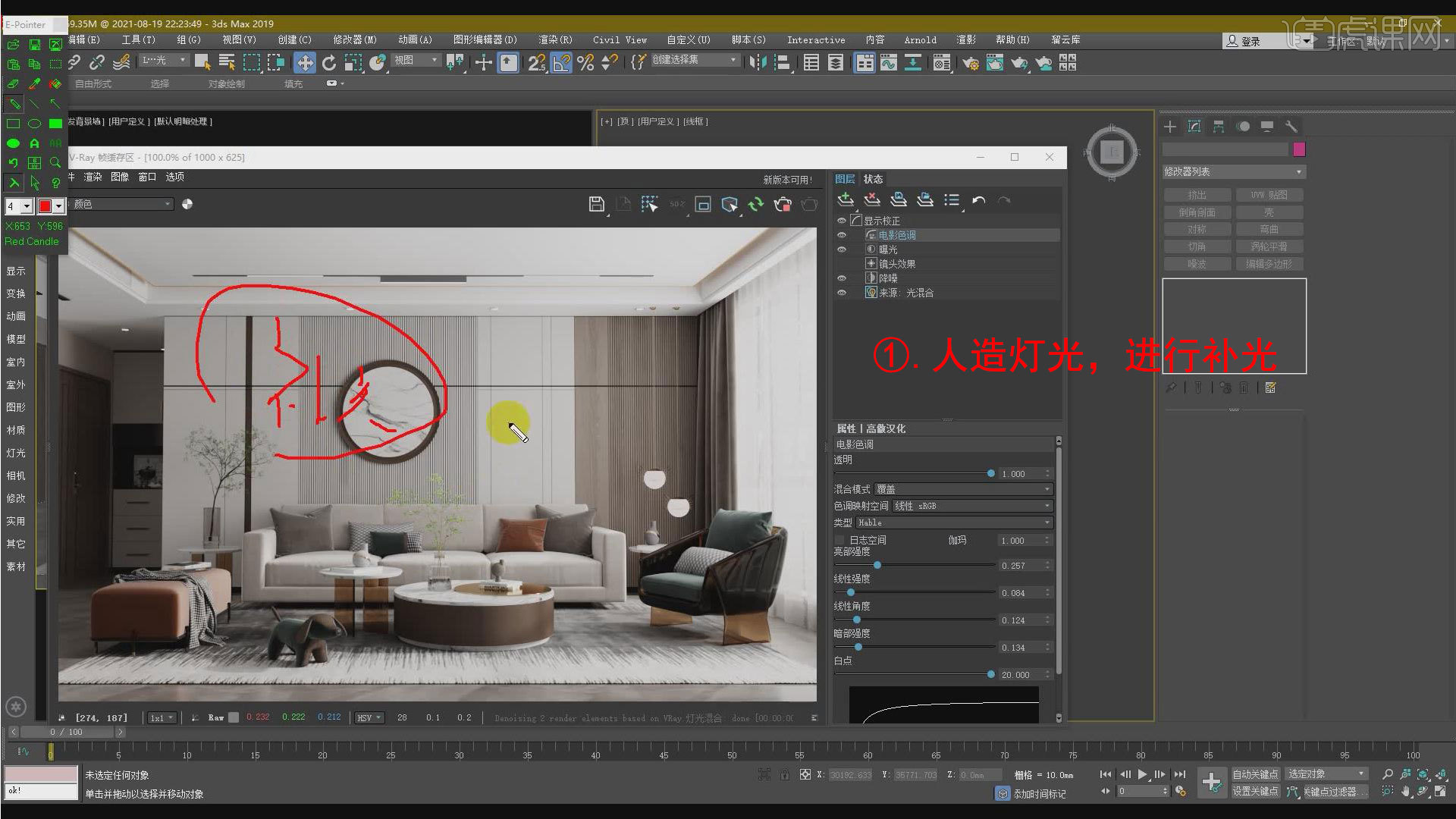Open the Utilities wrench tab
1456x819 pixels.
click(x=1291, y=127)
